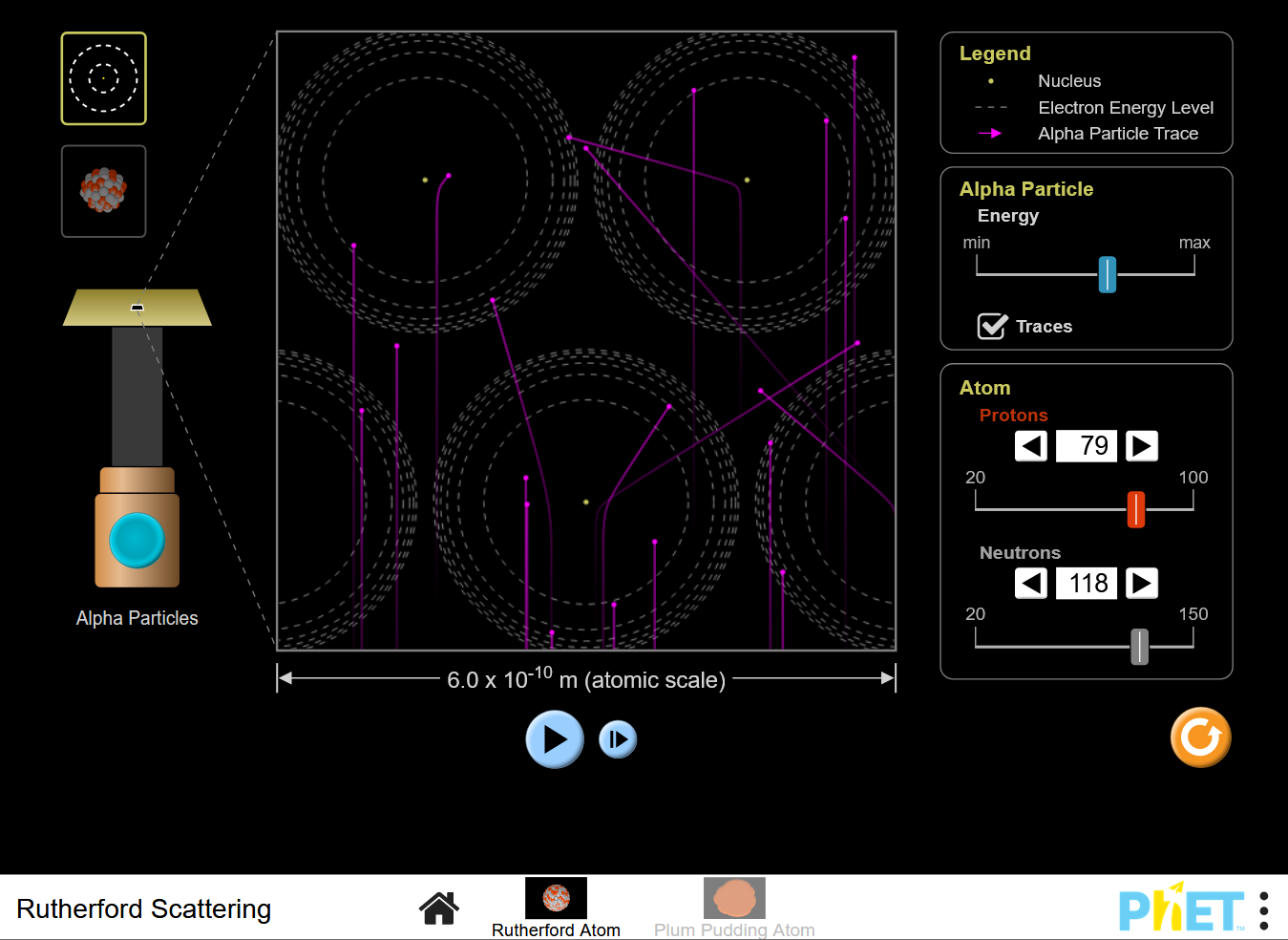Select the Rutherford Atom screen tab
This screenshot has width=1288, height=940.
(556, 908)
